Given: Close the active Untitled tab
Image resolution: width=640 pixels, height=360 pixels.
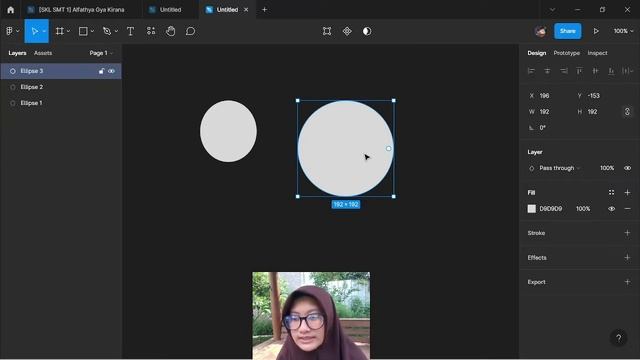Looking at the screenshot, I should [x=246, y=10].
